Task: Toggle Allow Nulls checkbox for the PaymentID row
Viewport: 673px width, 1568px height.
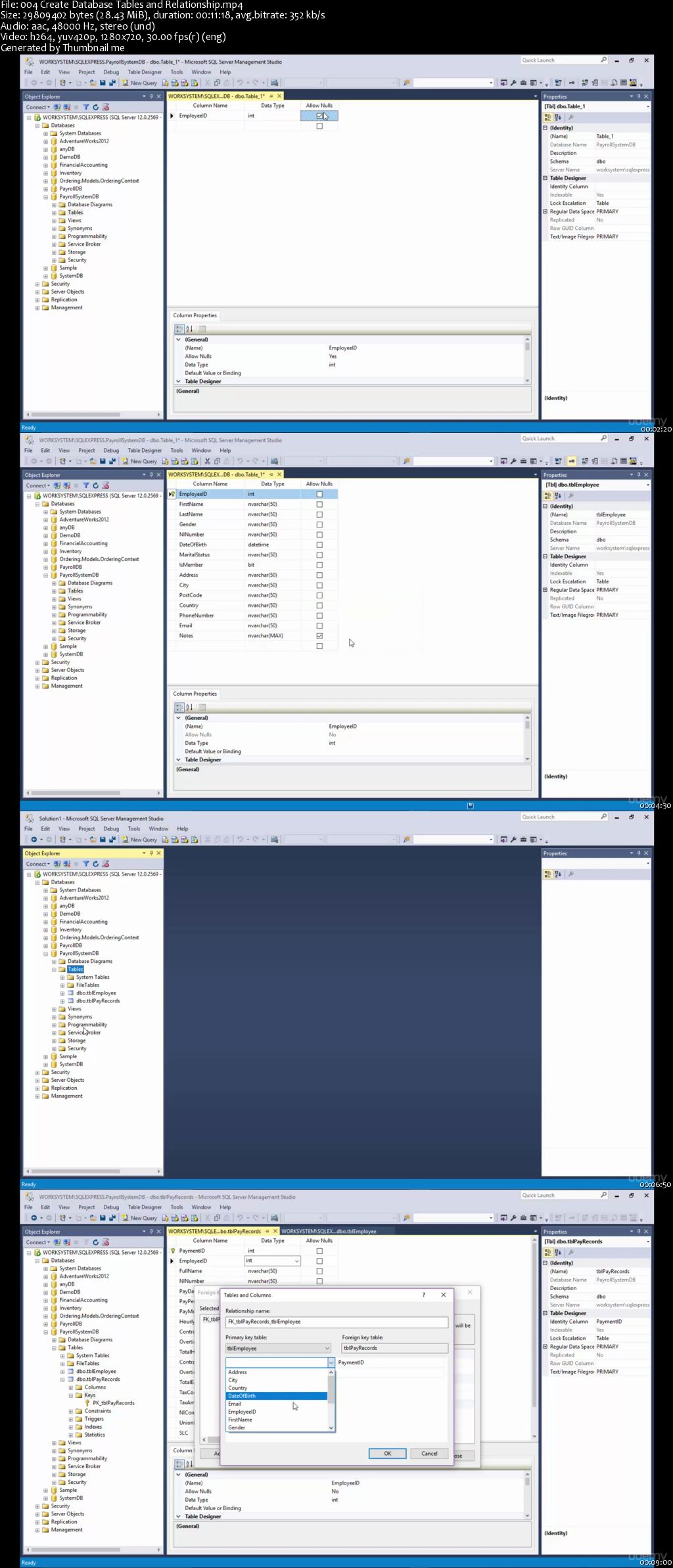Action: (319, 1251)
